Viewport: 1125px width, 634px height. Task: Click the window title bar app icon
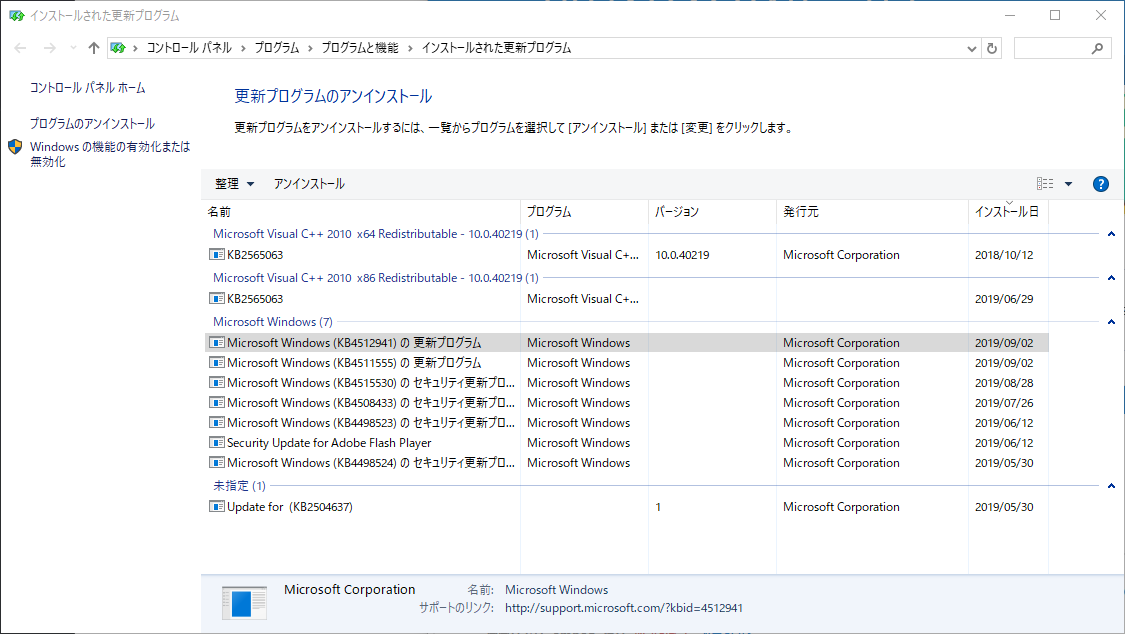[x=17, y=15]
